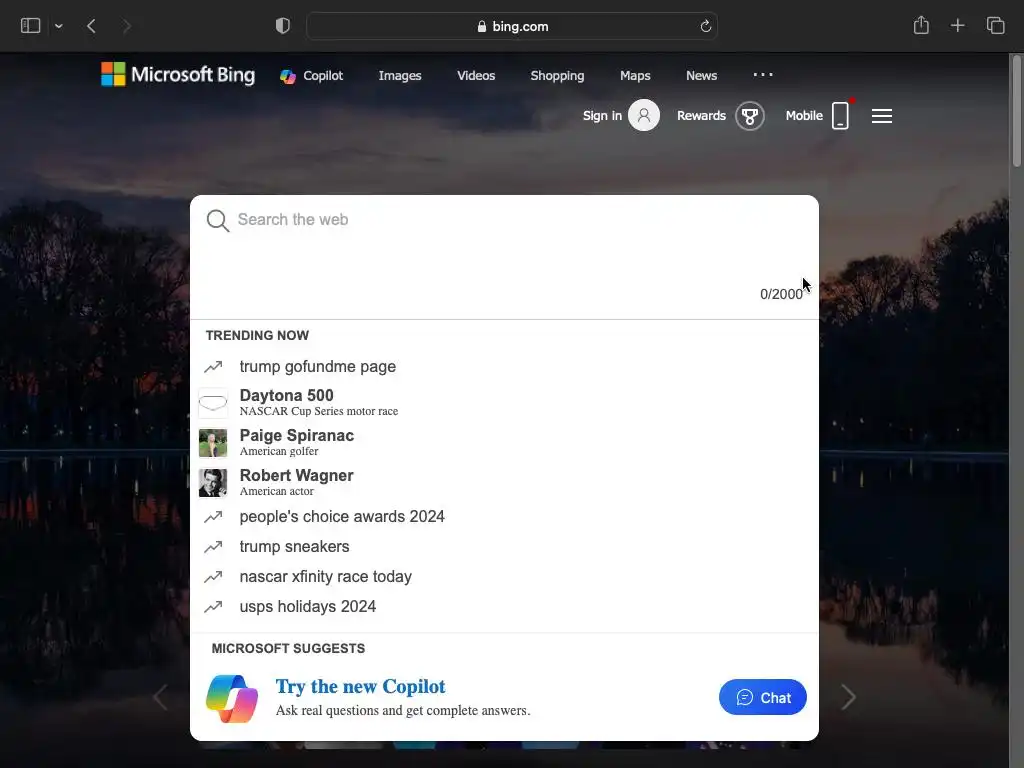Click trending arrow beside trump sneakers
The width and height of the screenshot is (1024, 768).
(x=213, y=547)
